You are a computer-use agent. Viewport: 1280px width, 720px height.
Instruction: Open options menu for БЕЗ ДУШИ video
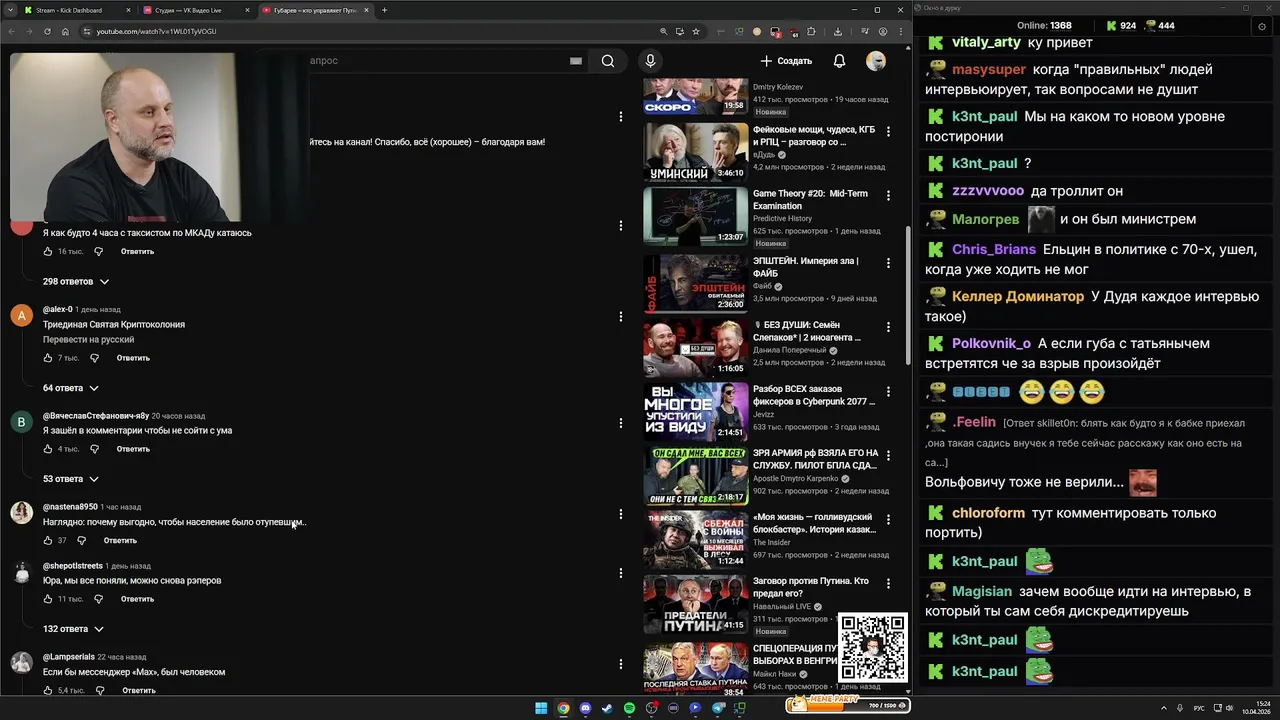point(888,326)
